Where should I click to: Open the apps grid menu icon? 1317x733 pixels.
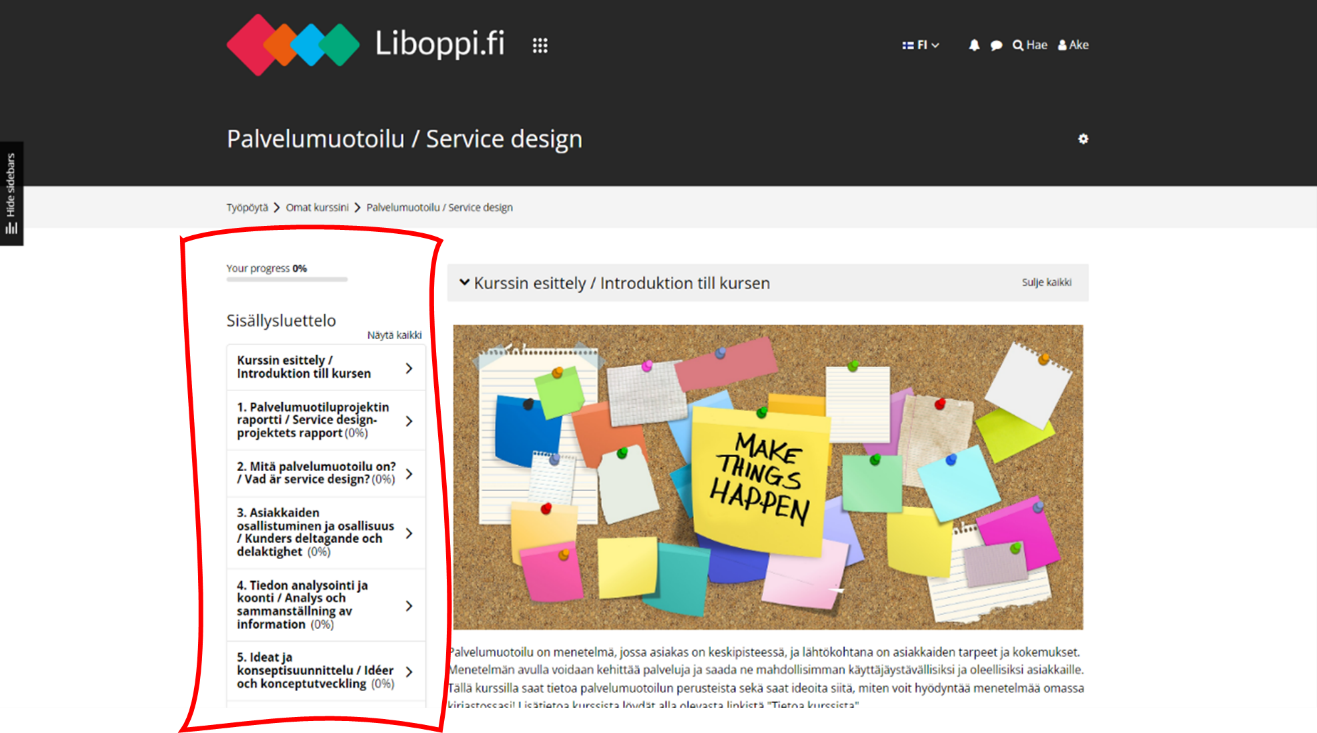(540, 45)
